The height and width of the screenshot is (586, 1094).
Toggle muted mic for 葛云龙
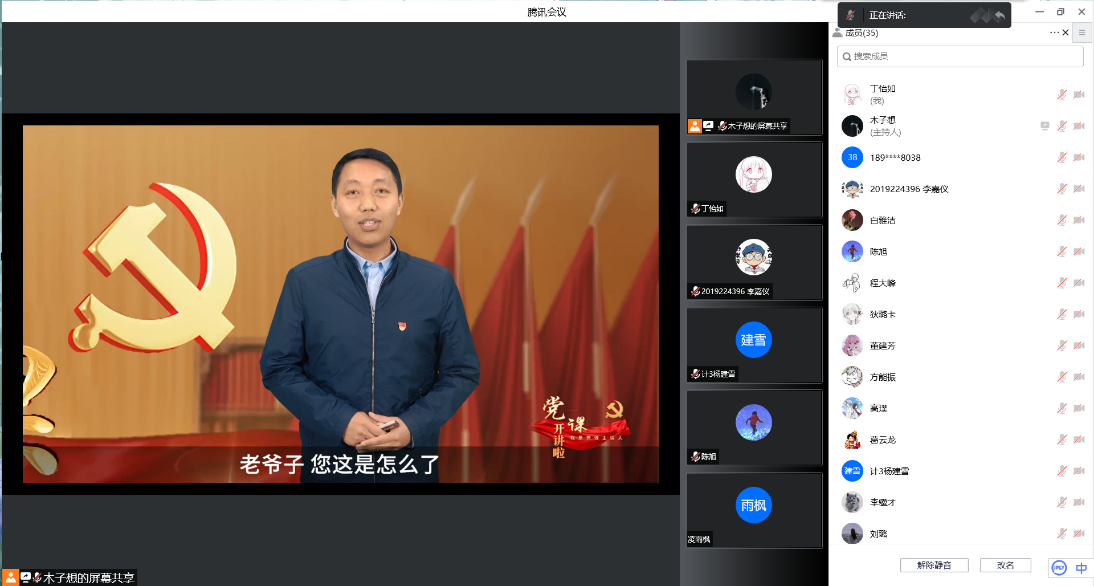(x=1062, y=439)
